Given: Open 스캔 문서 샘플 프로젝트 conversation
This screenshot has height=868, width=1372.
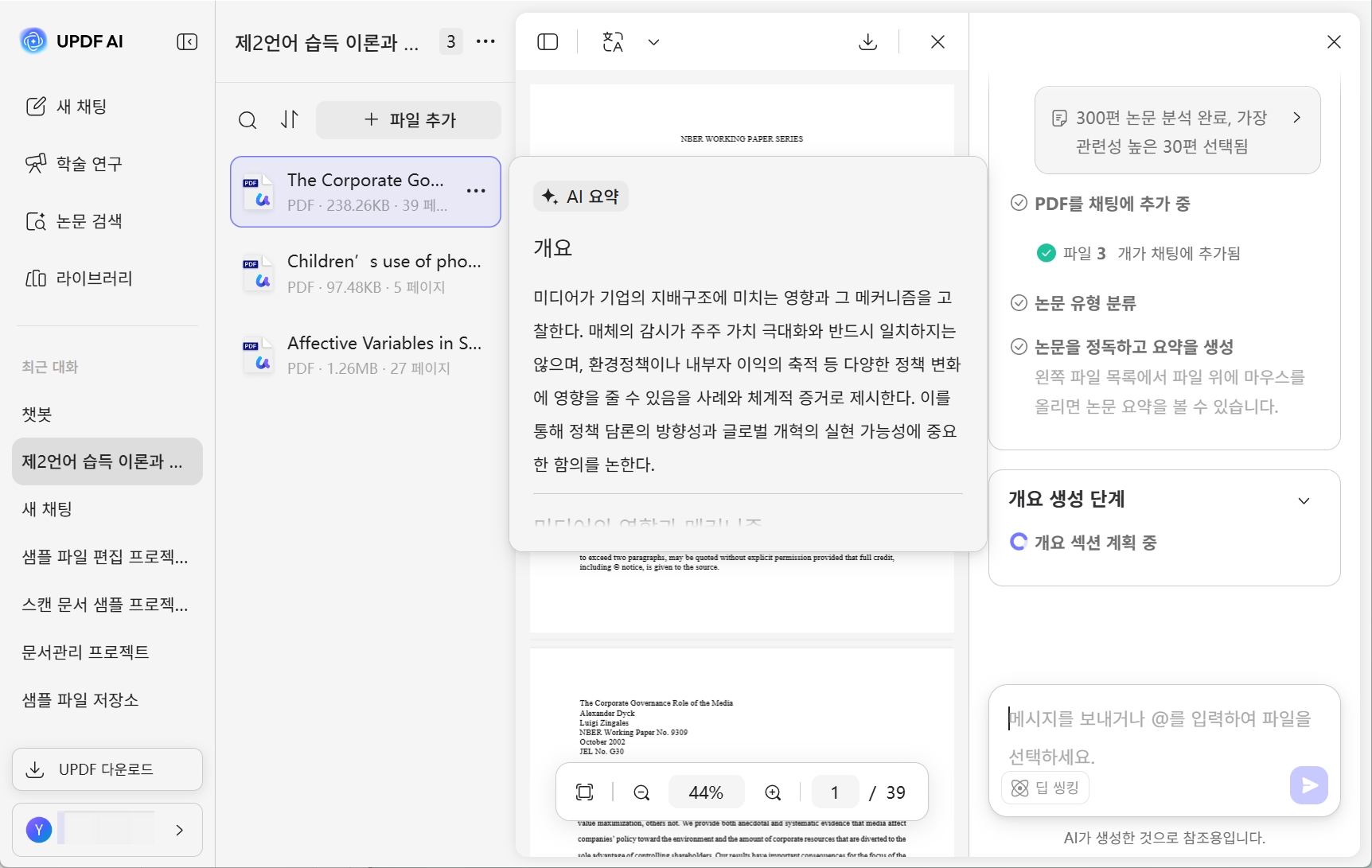Looking at the screenshot, I should pos(107,605).
